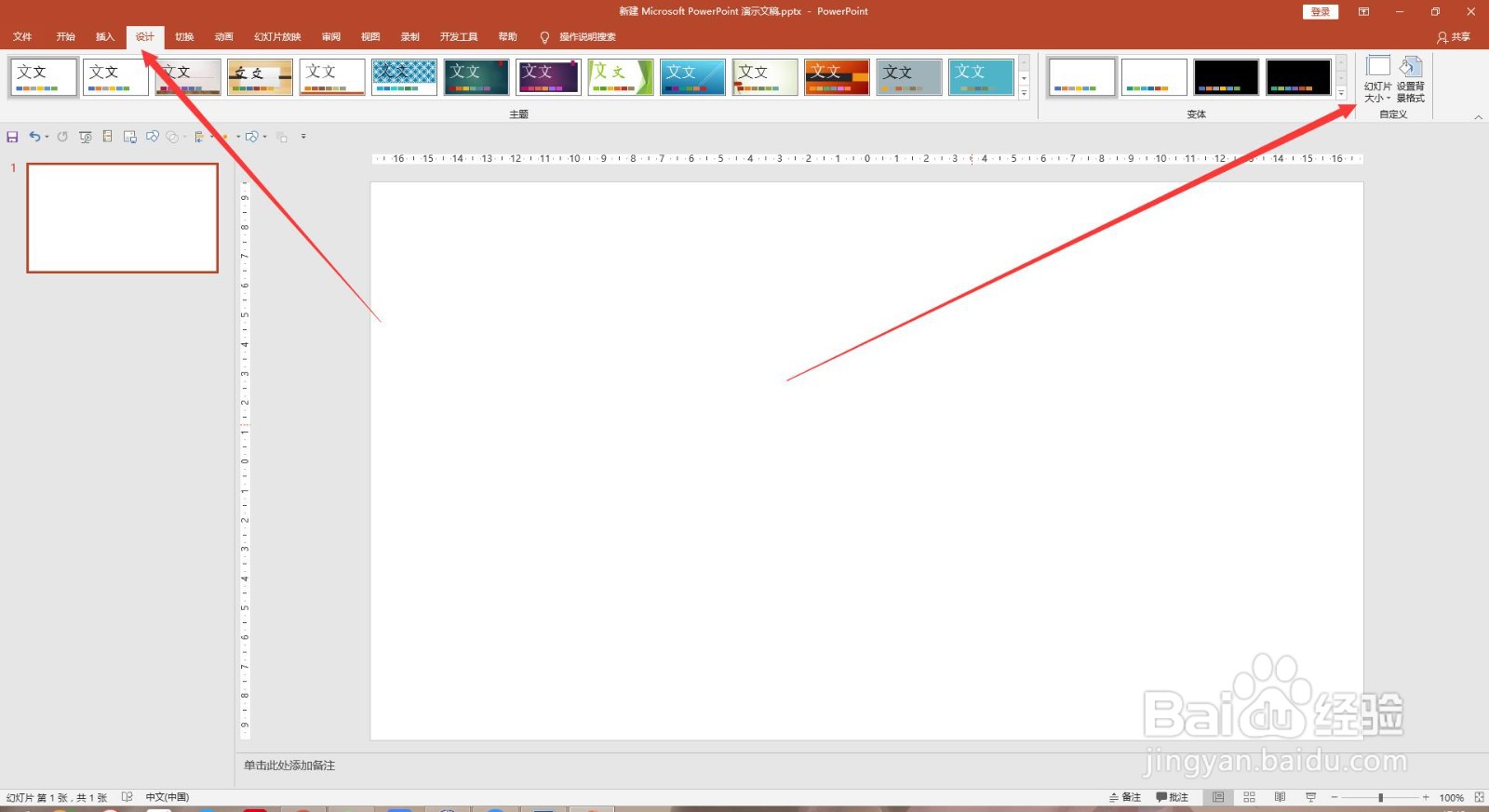
Task: Click the Undo arrow icon
Action: [34, 137]
